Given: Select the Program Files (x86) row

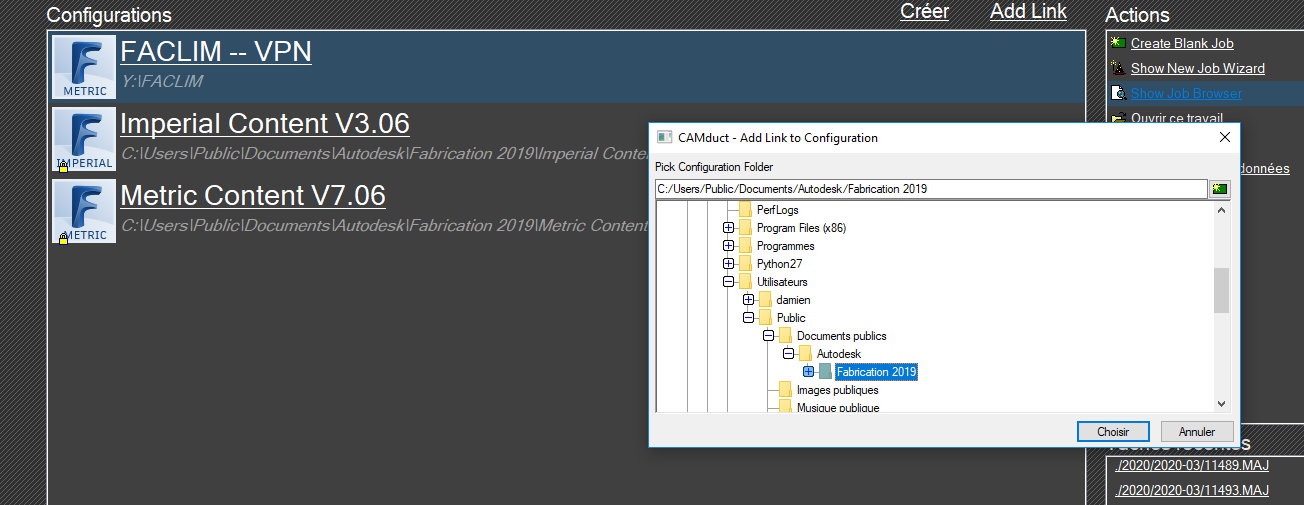Looking at the screenshot, I should (801, 228).
